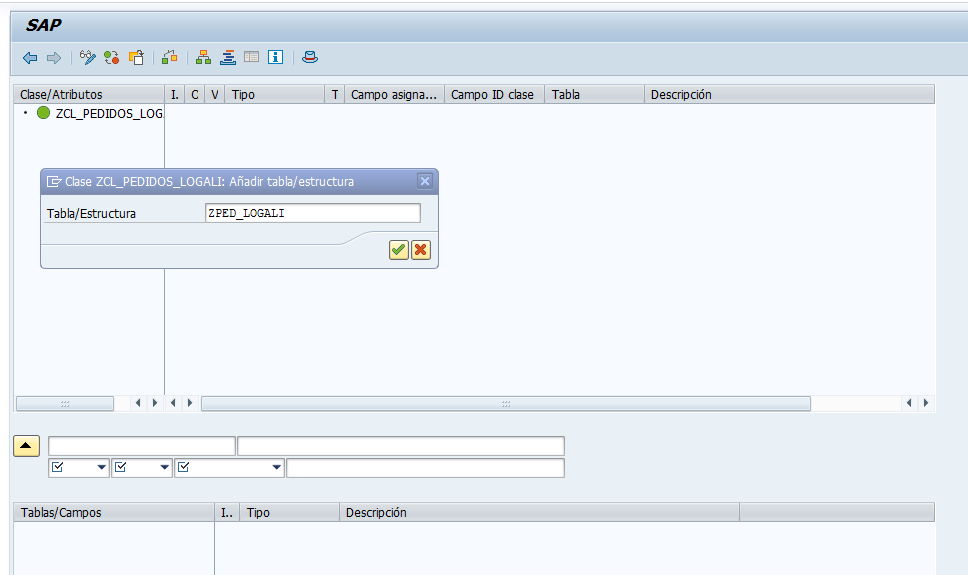The width and height of the screenshot is (968, 575).
Task: Click the lower table Tipo column header
Action: click(x=290, y=512)
